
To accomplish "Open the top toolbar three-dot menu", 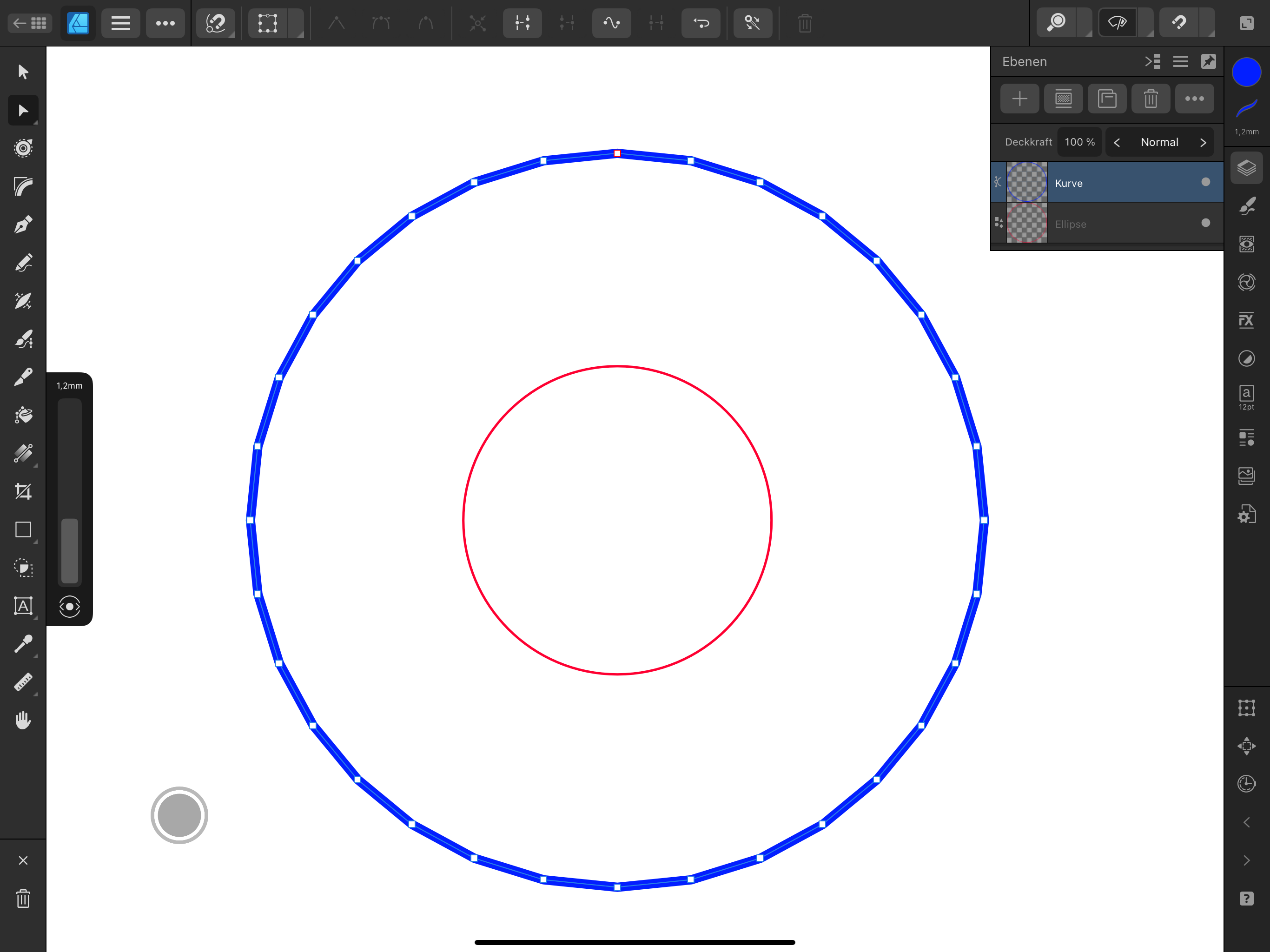I will coord(165,23).
